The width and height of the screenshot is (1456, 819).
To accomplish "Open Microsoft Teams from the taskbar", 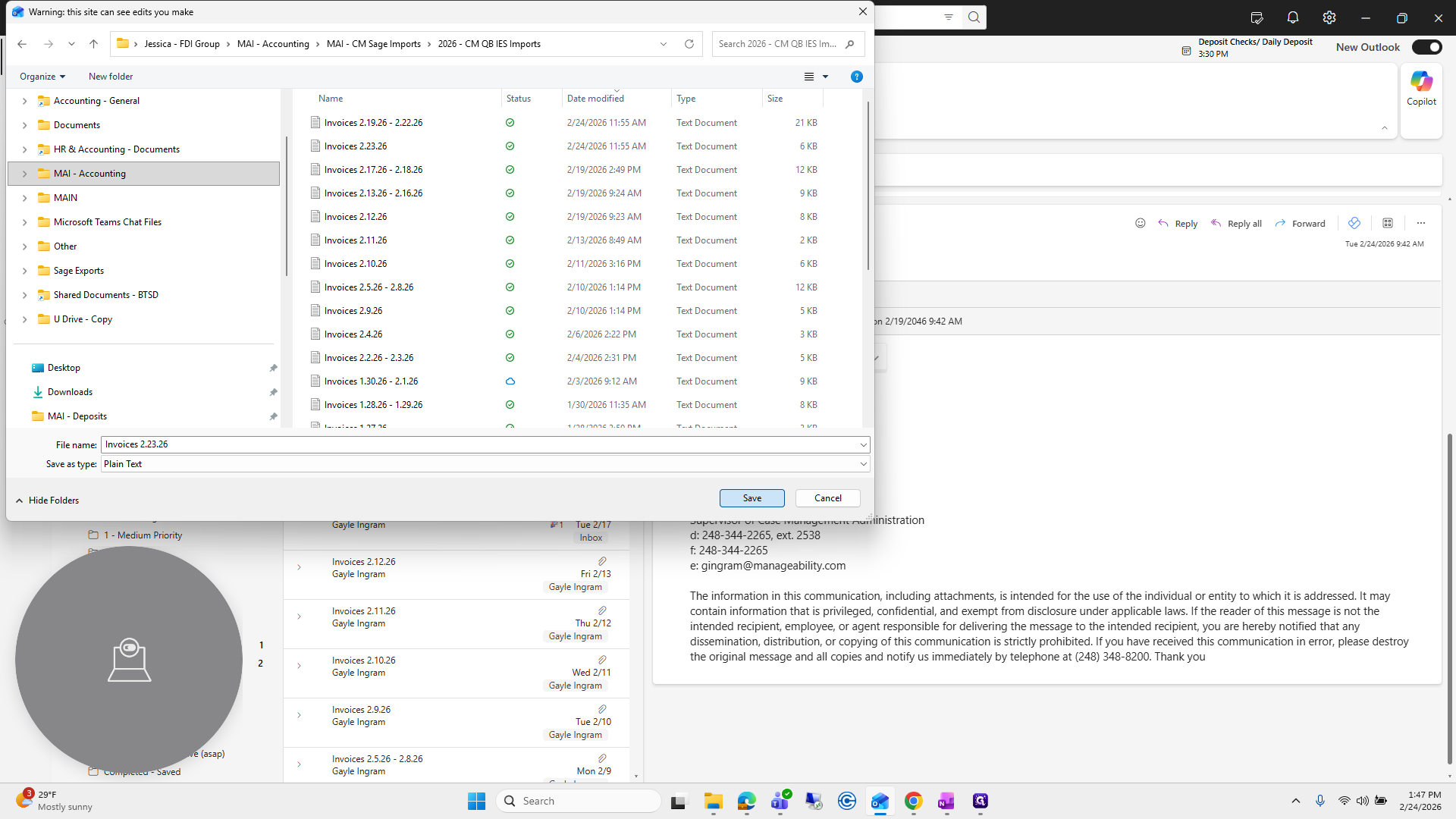I will [x=780, y=801].
